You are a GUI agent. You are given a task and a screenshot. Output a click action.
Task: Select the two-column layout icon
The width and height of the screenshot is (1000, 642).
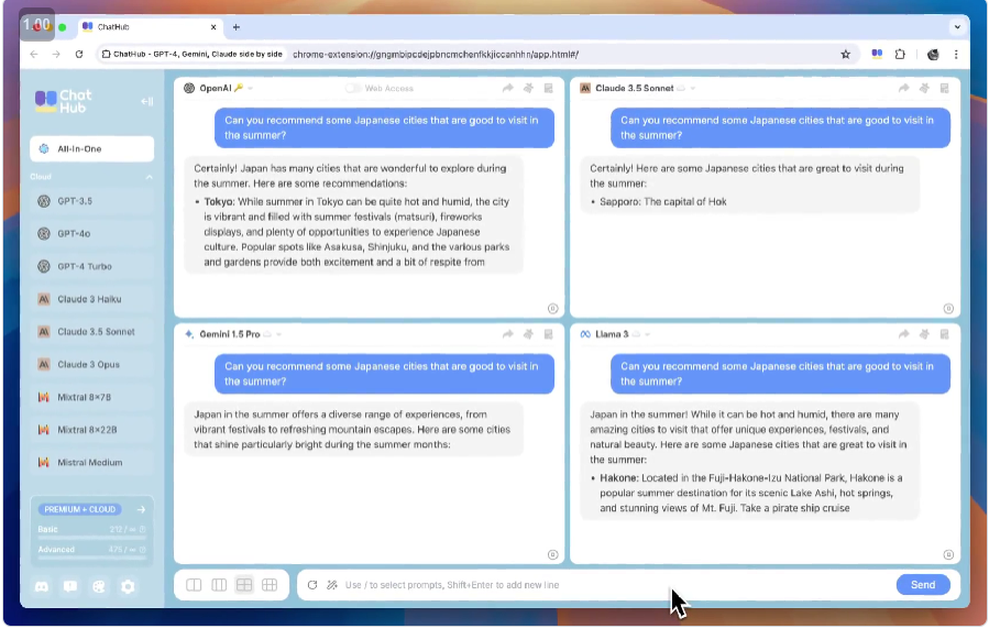(x=193, y=585)
